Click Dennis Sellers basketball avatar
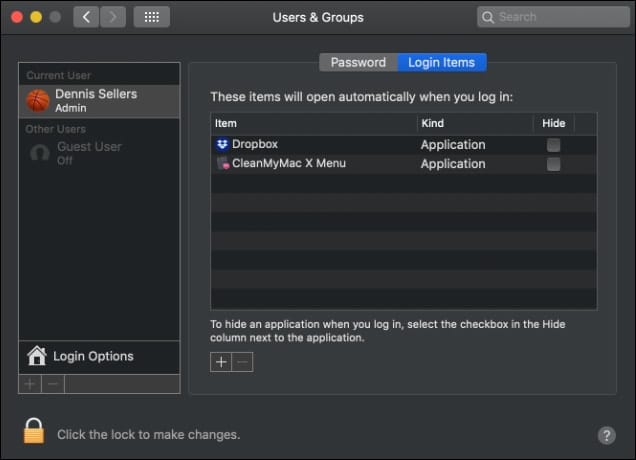This screenshot has height=460, width=636. [38, 100]
